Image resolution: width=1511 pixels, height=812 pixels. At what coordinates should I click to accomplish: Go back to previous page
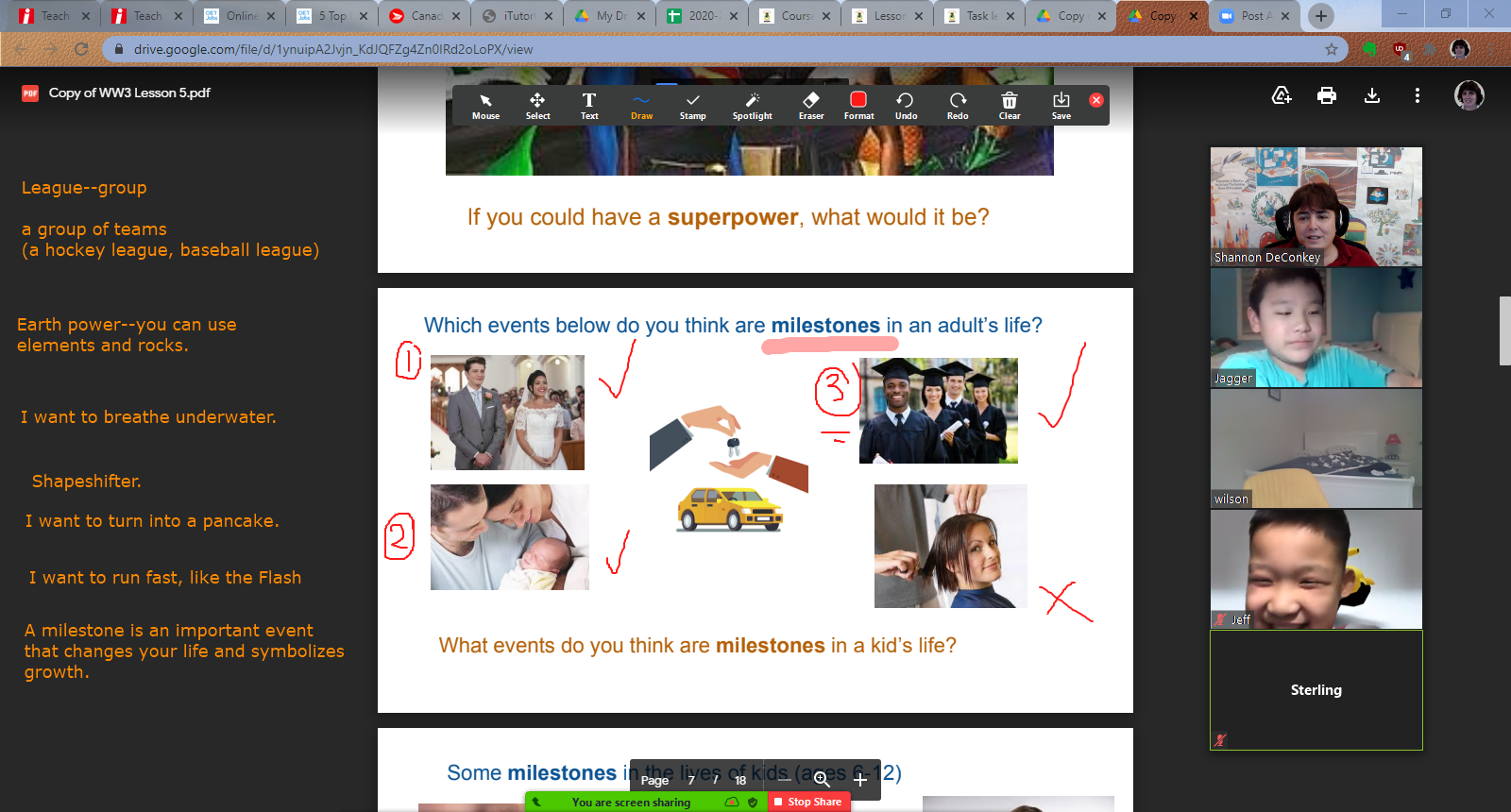21,49
